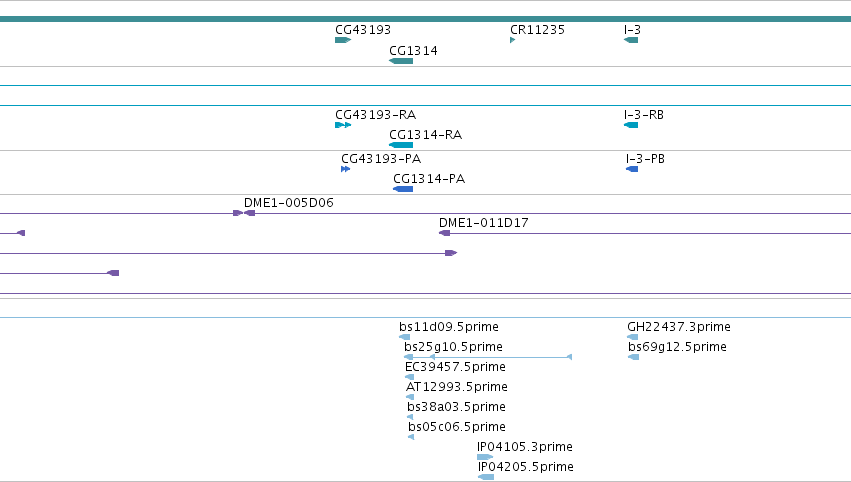The width and height of the screenshot is (851, 482).
Task: Select the DME1-005D06 label
Action: (289, 203)
